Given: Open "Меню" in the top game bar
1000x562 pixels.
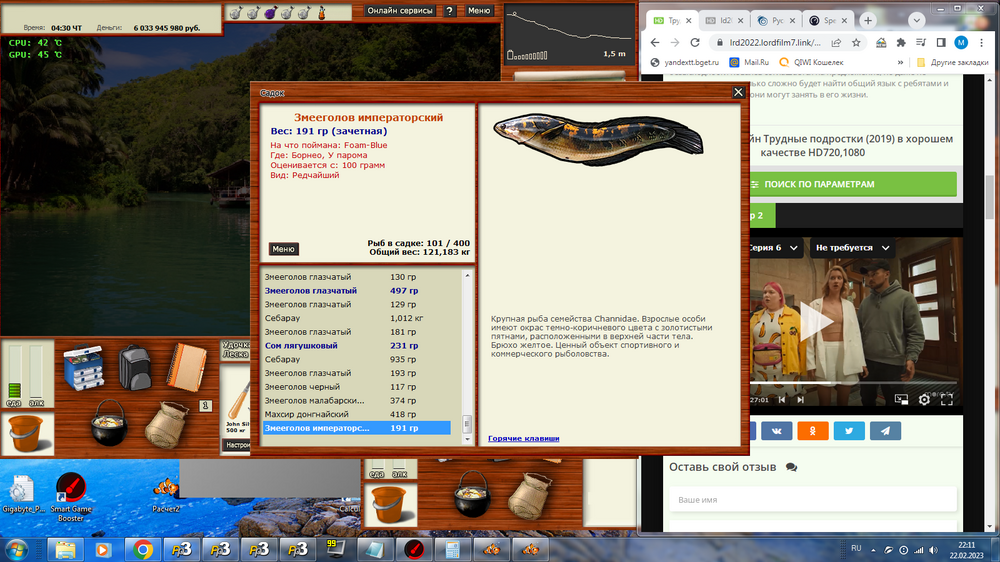Looking at the screenshot, I should click(x=479, y=11).
